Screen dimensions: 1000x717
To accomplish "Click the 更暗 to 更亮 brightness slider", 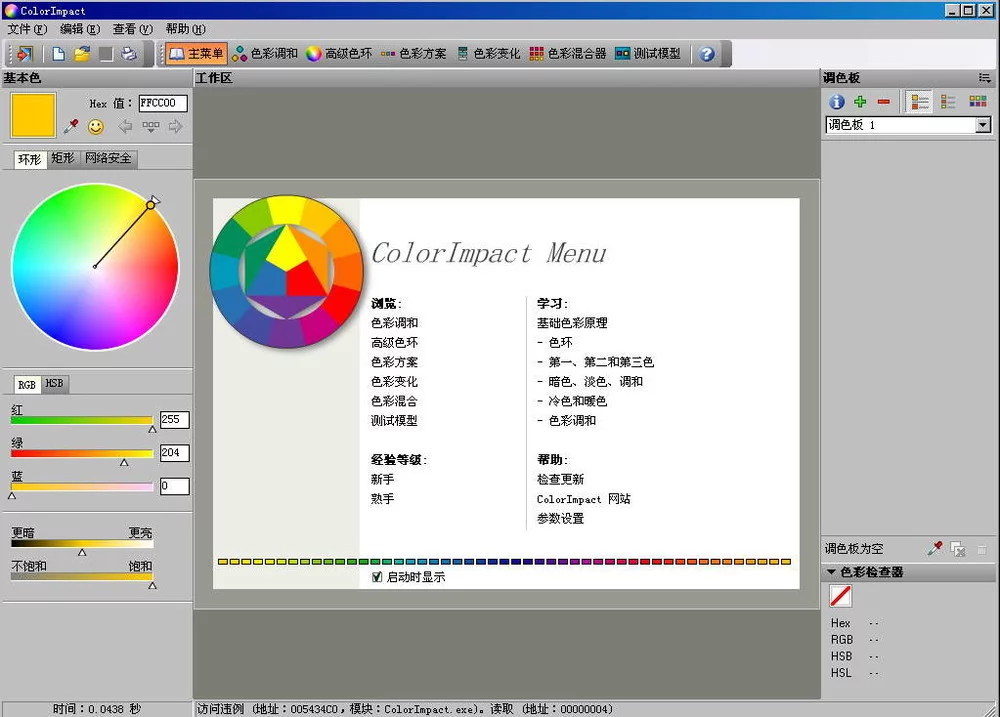I will pos(82,543).
